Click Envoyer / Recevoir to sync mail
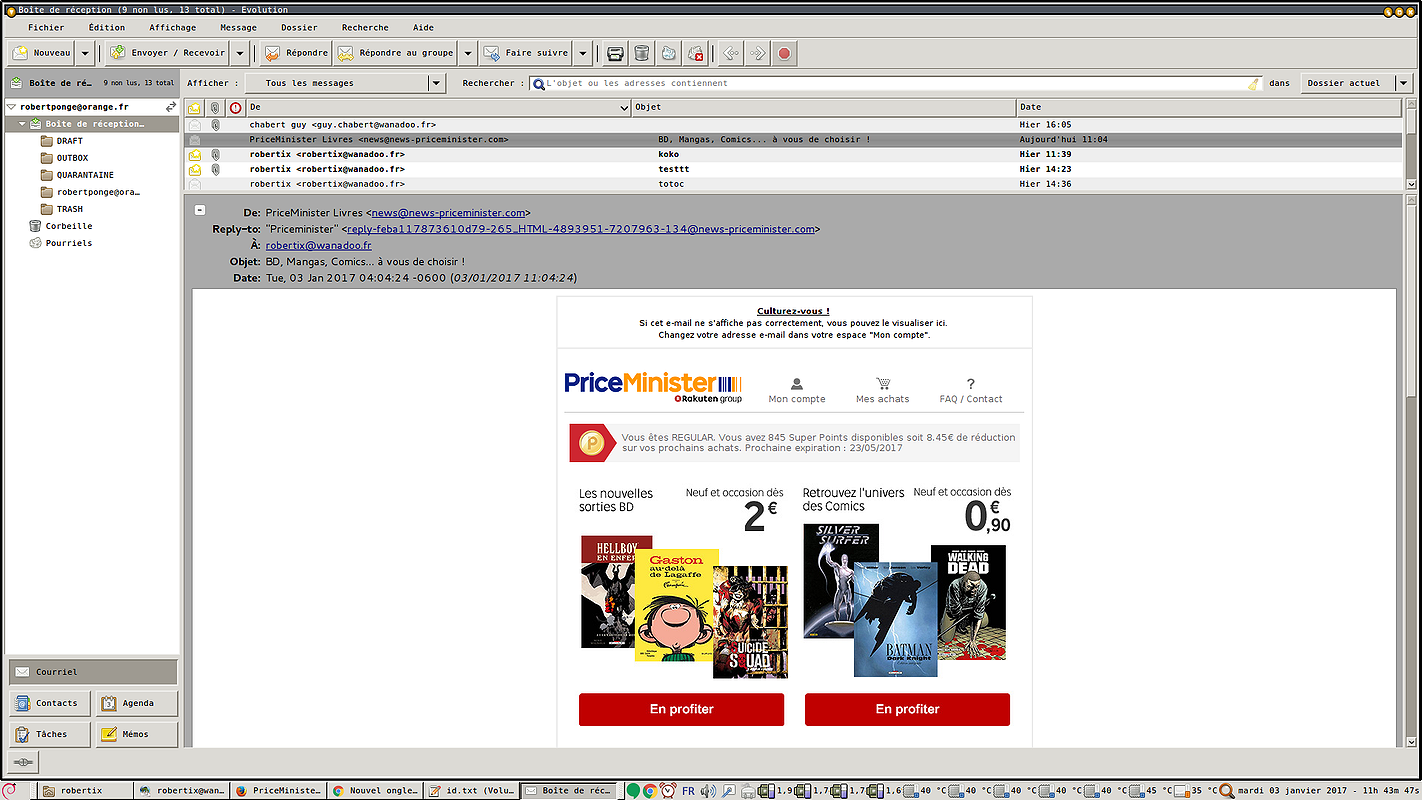The height and width of the screenshot is (800, 1422). 168,53
